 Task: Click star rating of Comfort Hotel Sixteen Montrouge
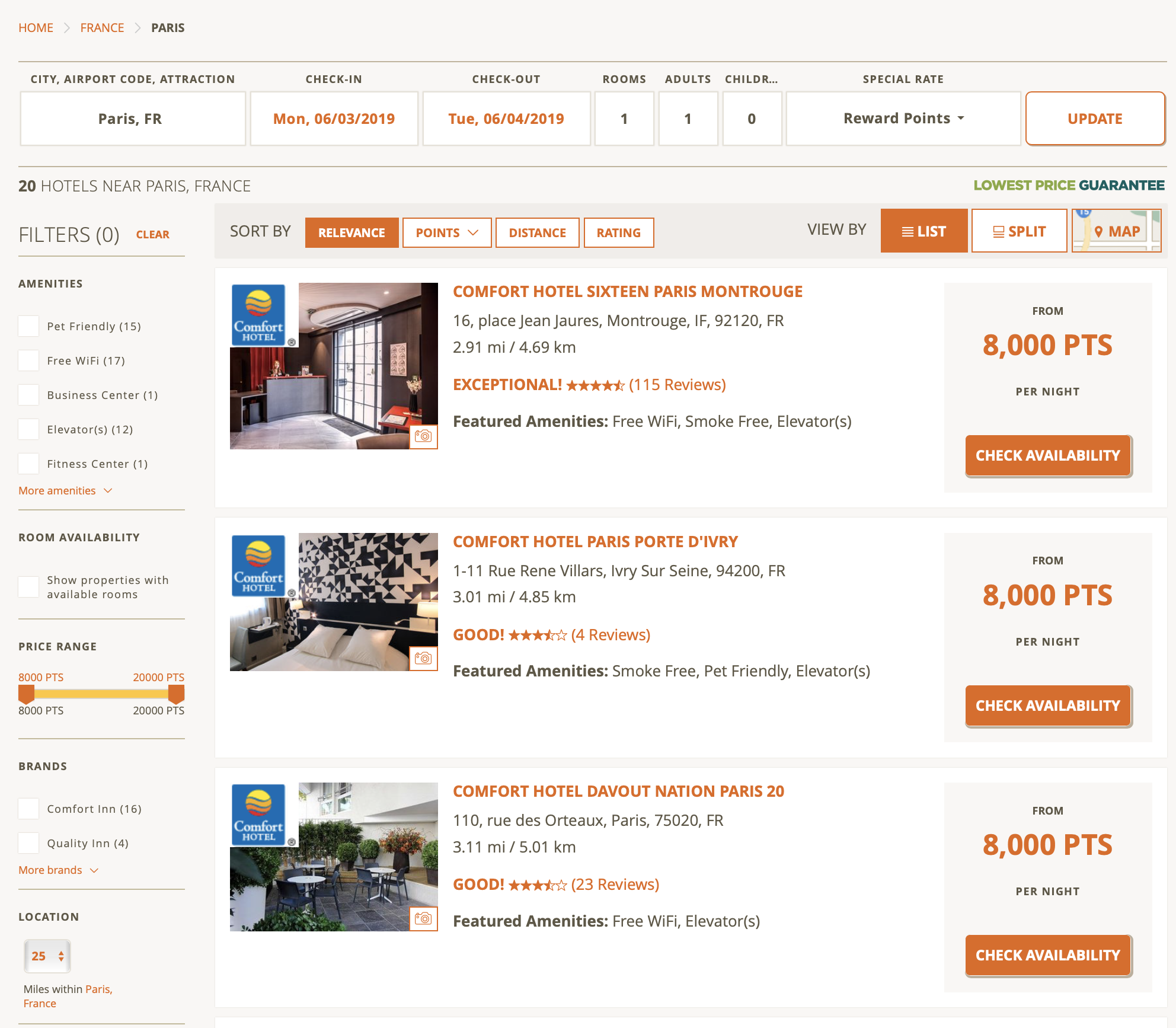[595, 386]
